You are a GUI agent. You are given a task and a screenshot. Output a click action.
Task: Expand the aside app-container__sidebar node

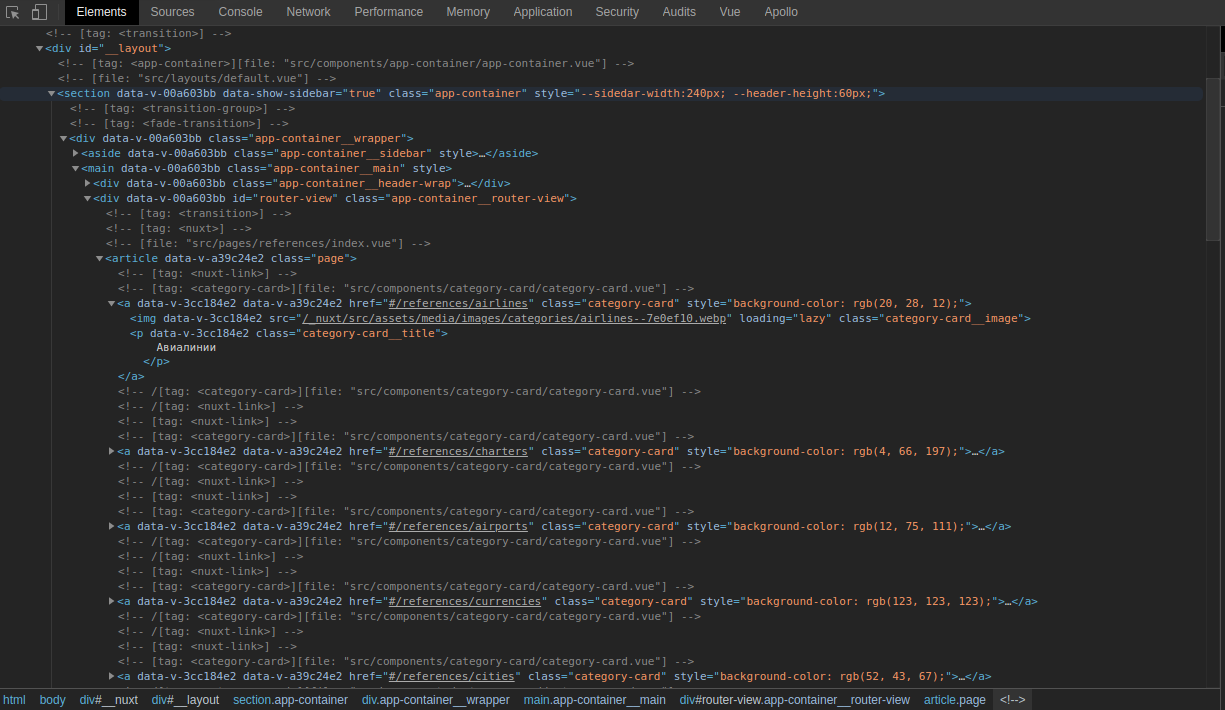click(76, 153)
